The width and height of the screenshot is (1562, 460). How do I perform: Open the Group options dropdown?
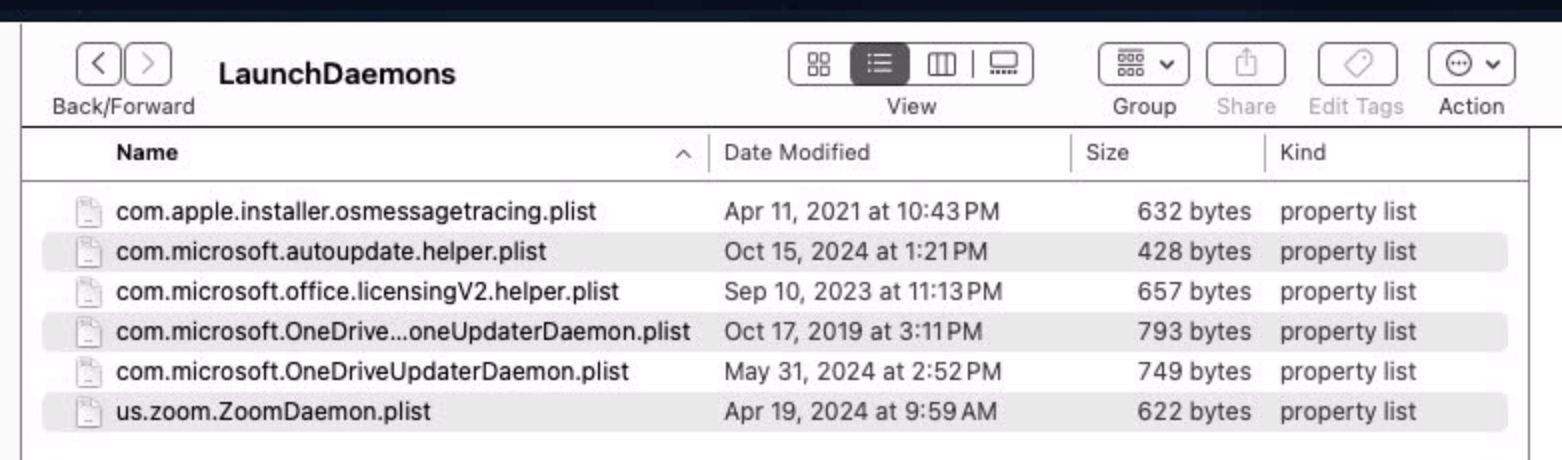[1143, 66]
